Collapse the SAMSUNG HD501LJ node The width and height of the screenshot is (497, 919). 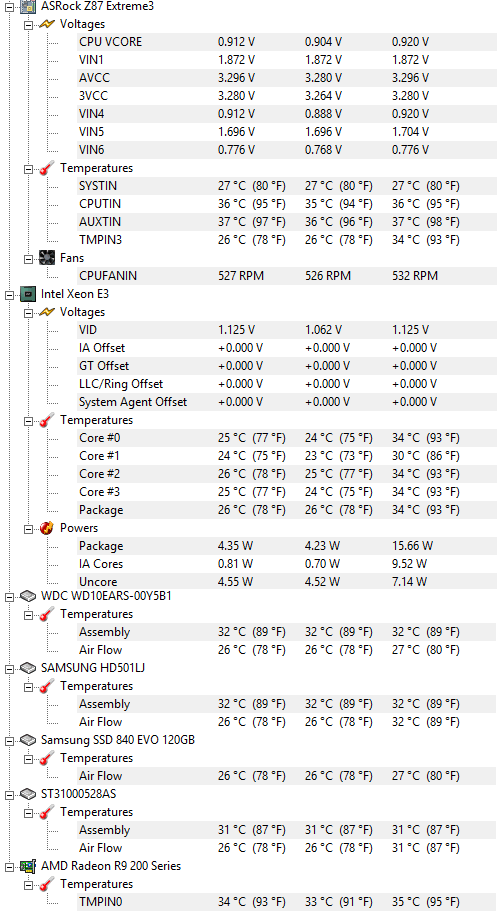(x=9, y=669)
